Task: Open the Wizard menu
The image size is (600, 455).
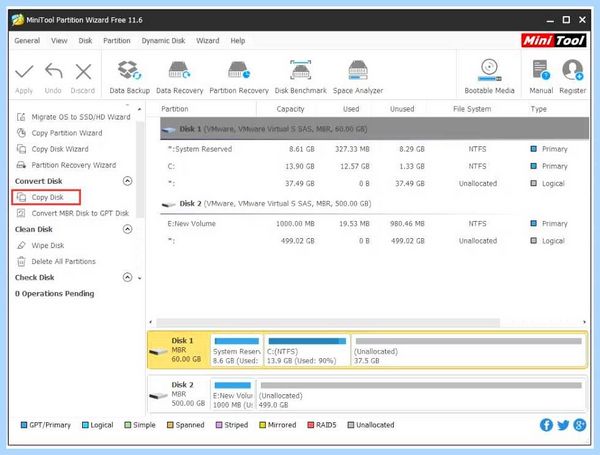Action: (208, 41)
